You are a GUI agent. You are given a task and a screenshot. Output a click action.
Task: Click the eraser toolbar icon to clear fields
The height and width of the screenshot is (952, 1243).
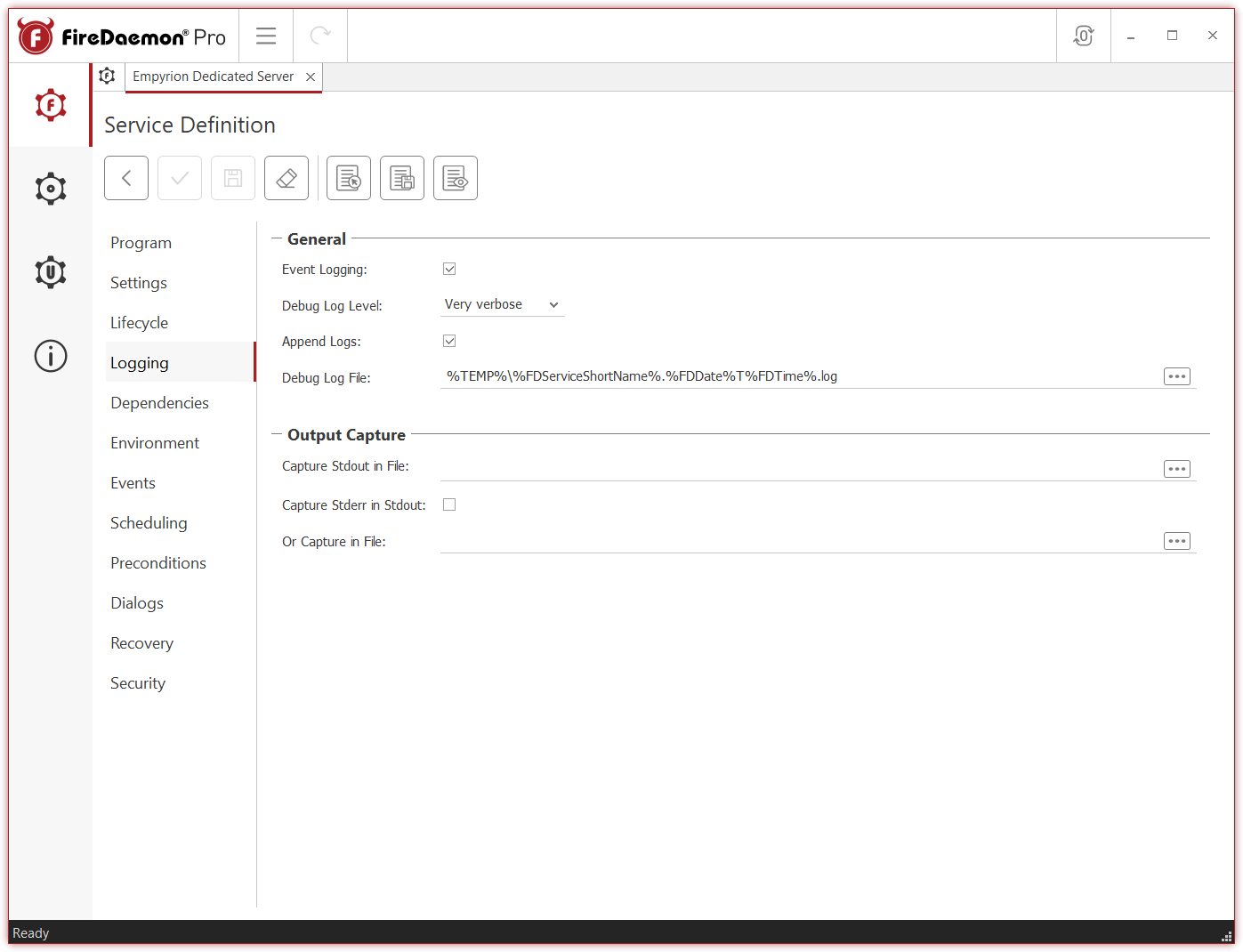[286, 177]
